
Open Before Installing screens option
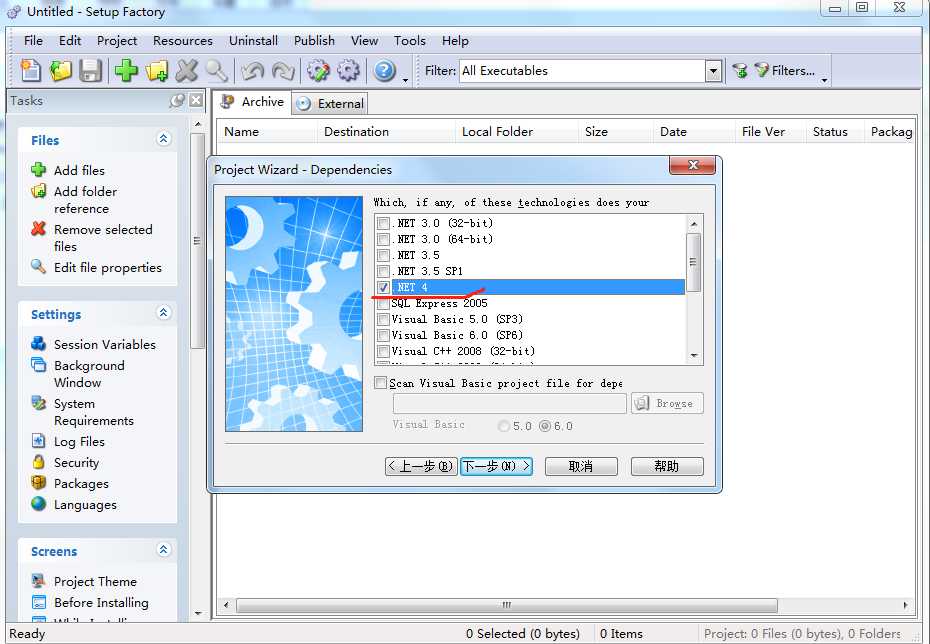click(x=101, y=602)
